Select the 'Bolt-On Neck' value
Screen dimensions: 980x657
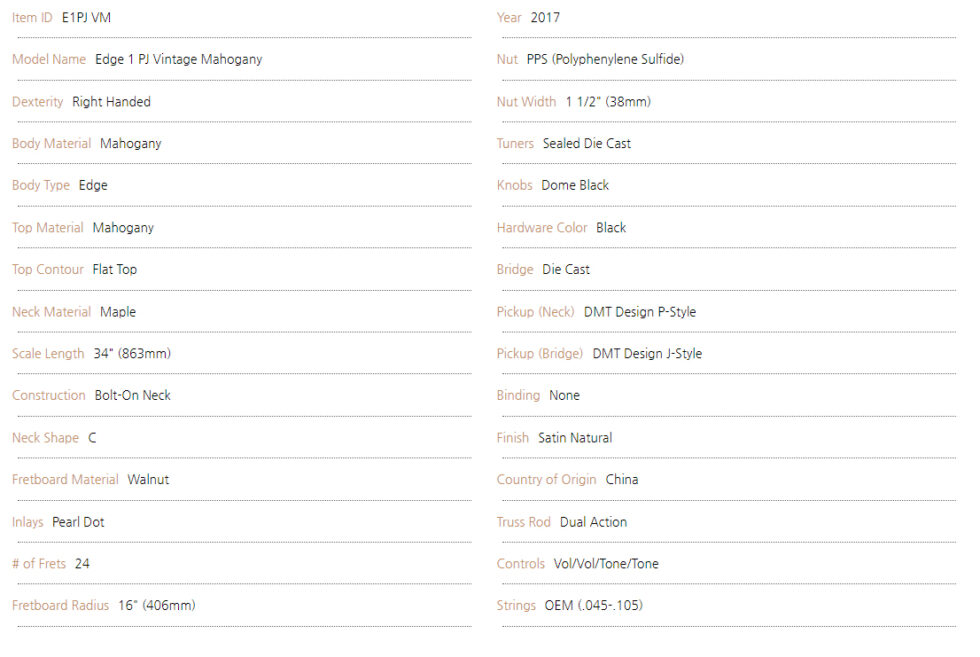click(132, 396)
